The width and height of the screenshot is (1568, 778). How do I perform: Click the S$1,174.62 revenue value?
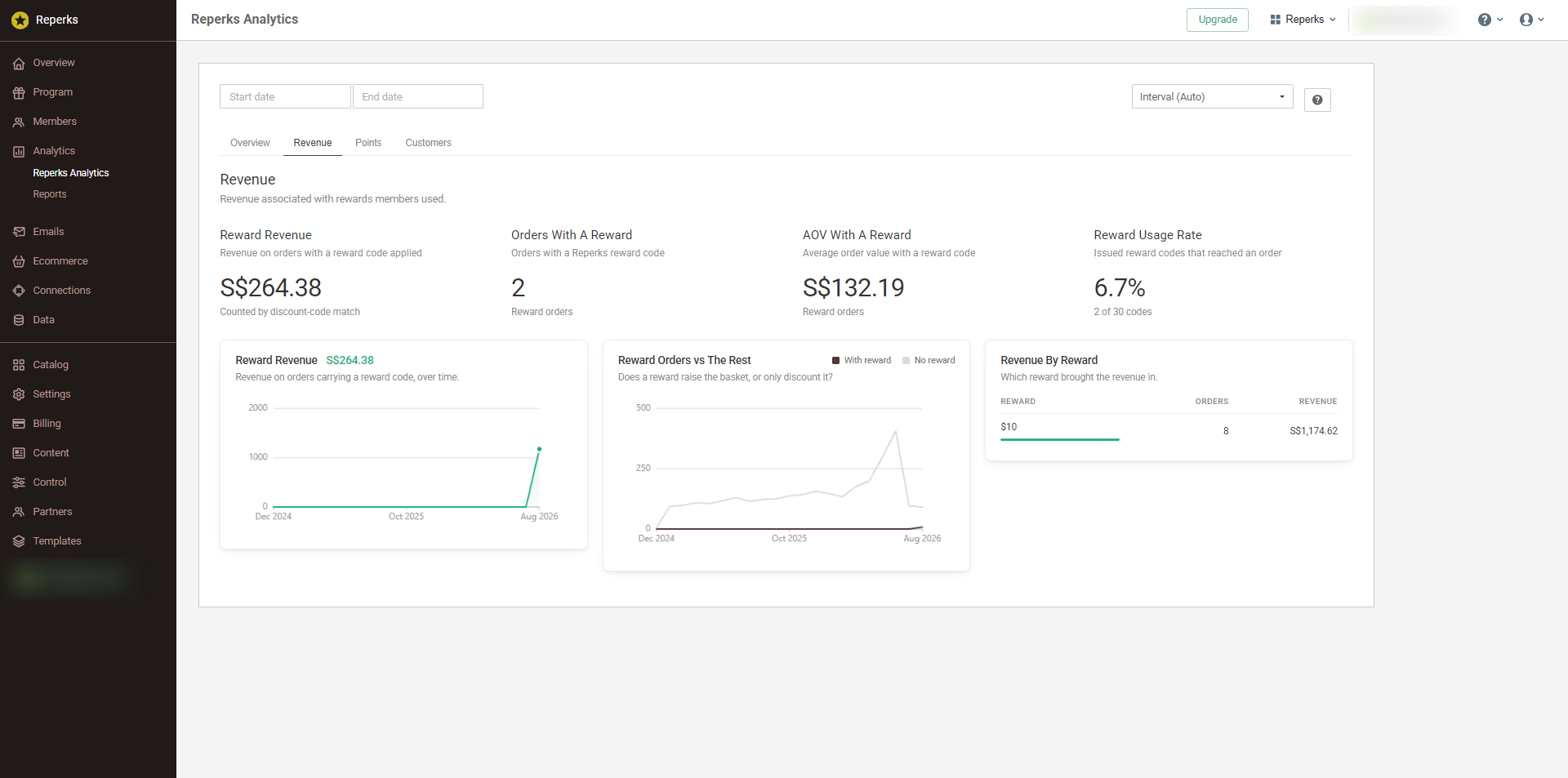pyautogui.click(x=1313, y=431)
